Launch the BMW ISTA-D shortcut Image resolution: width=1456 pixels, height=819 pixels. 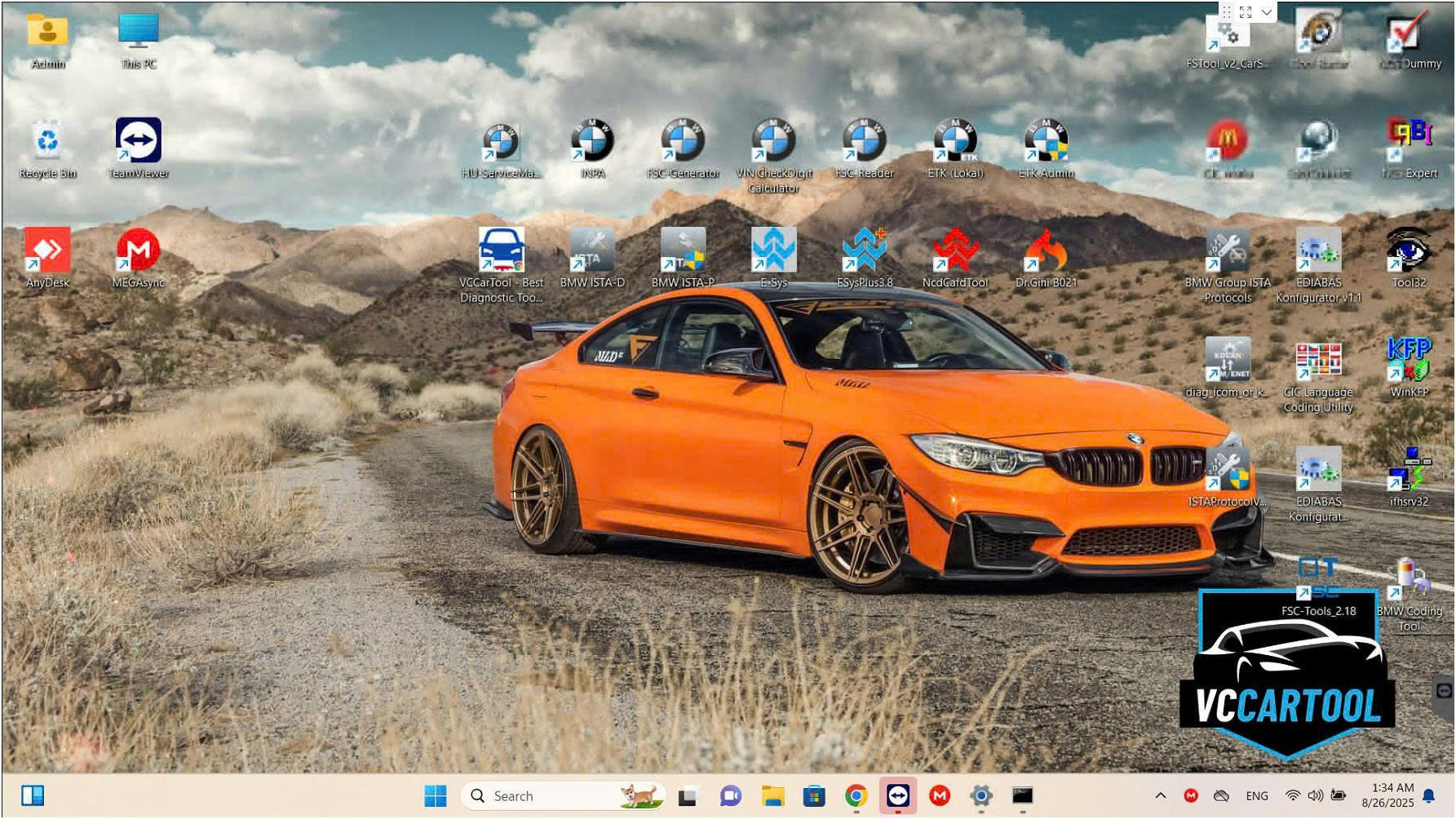coord(592,251)
